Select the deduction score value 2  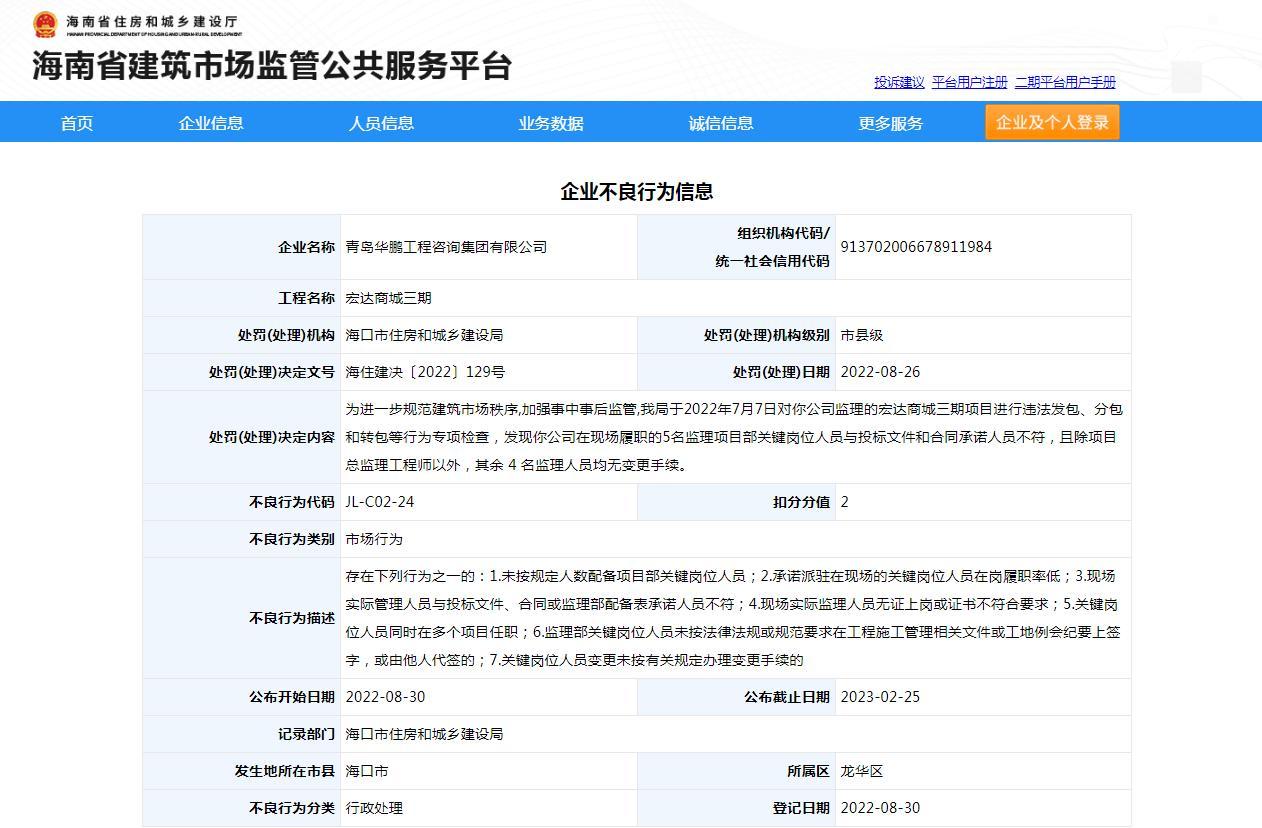[845, 502]
